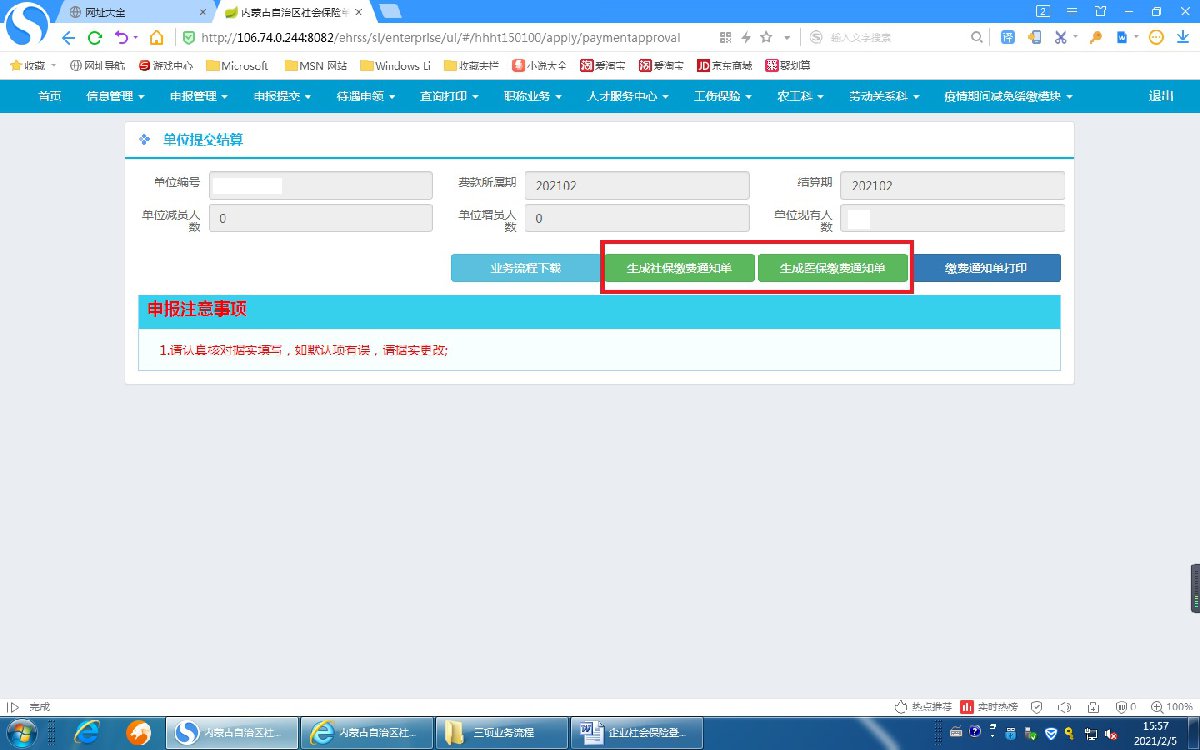
Task: Click the 业务流程下载 button
Action: pos(525,268)
